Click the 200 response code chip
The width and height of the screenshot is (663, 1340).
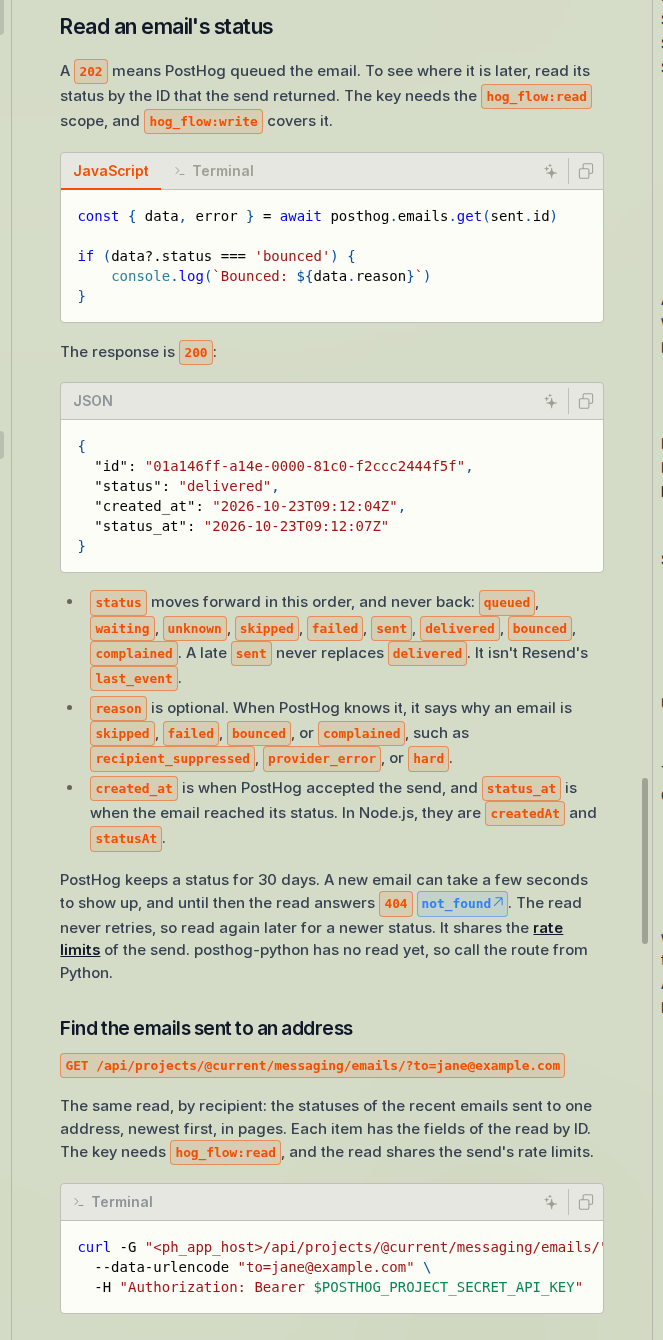[196, 352]
